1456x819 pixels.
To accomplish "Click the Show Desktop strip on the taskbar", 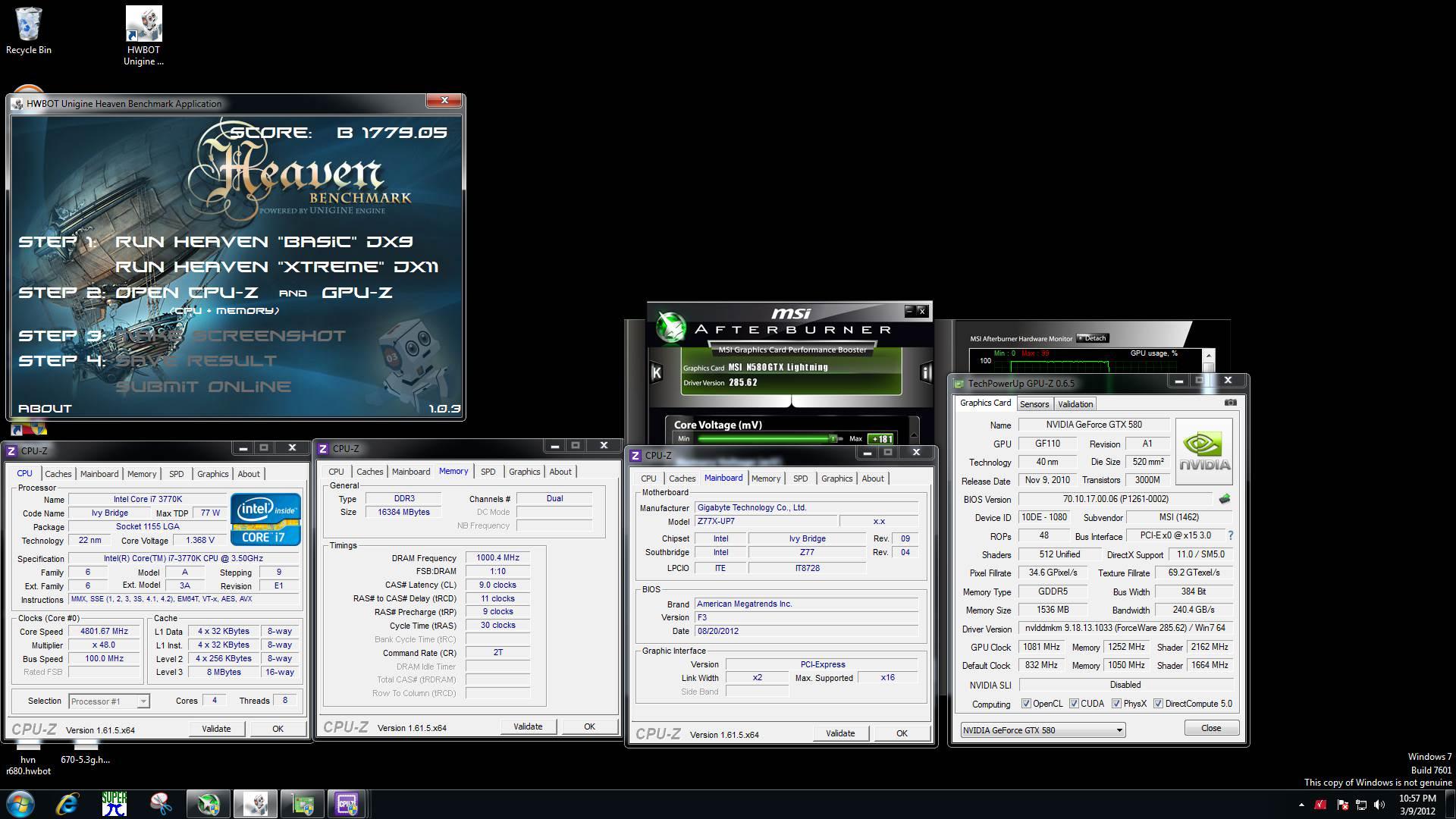I will click(1450, 805).
